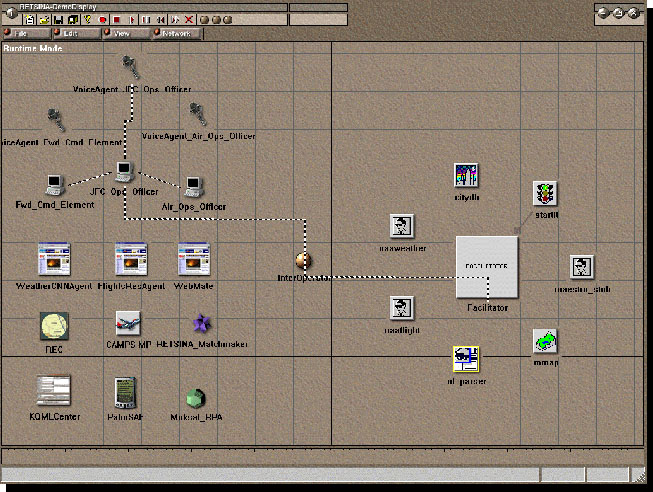Click the save floppy disk toolbar icon
This screenshot has height=492, width=653.
(x=59, y=19)
